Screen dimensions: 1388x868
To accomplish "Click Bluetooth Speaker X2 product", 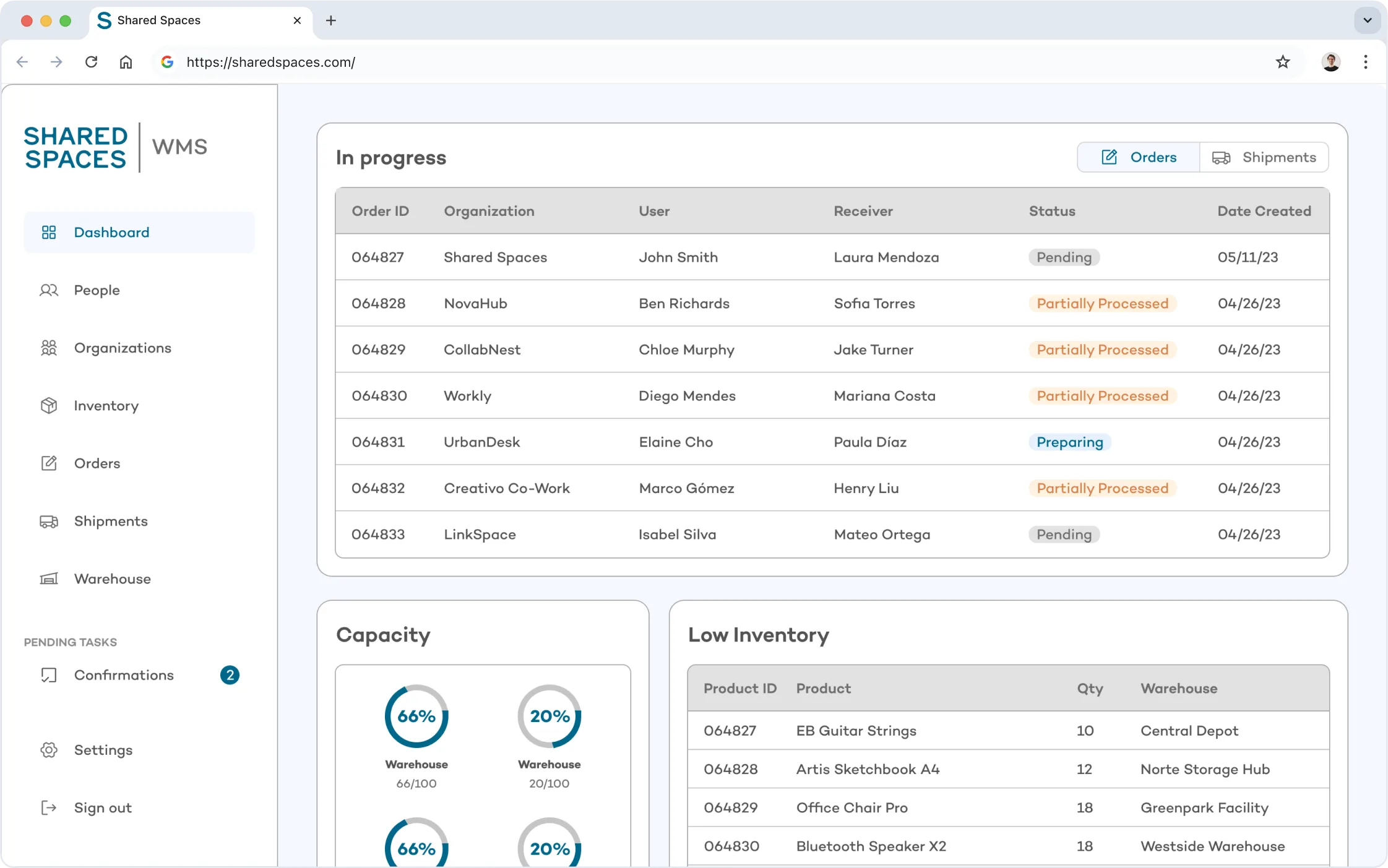I will [x=871, y=846].
